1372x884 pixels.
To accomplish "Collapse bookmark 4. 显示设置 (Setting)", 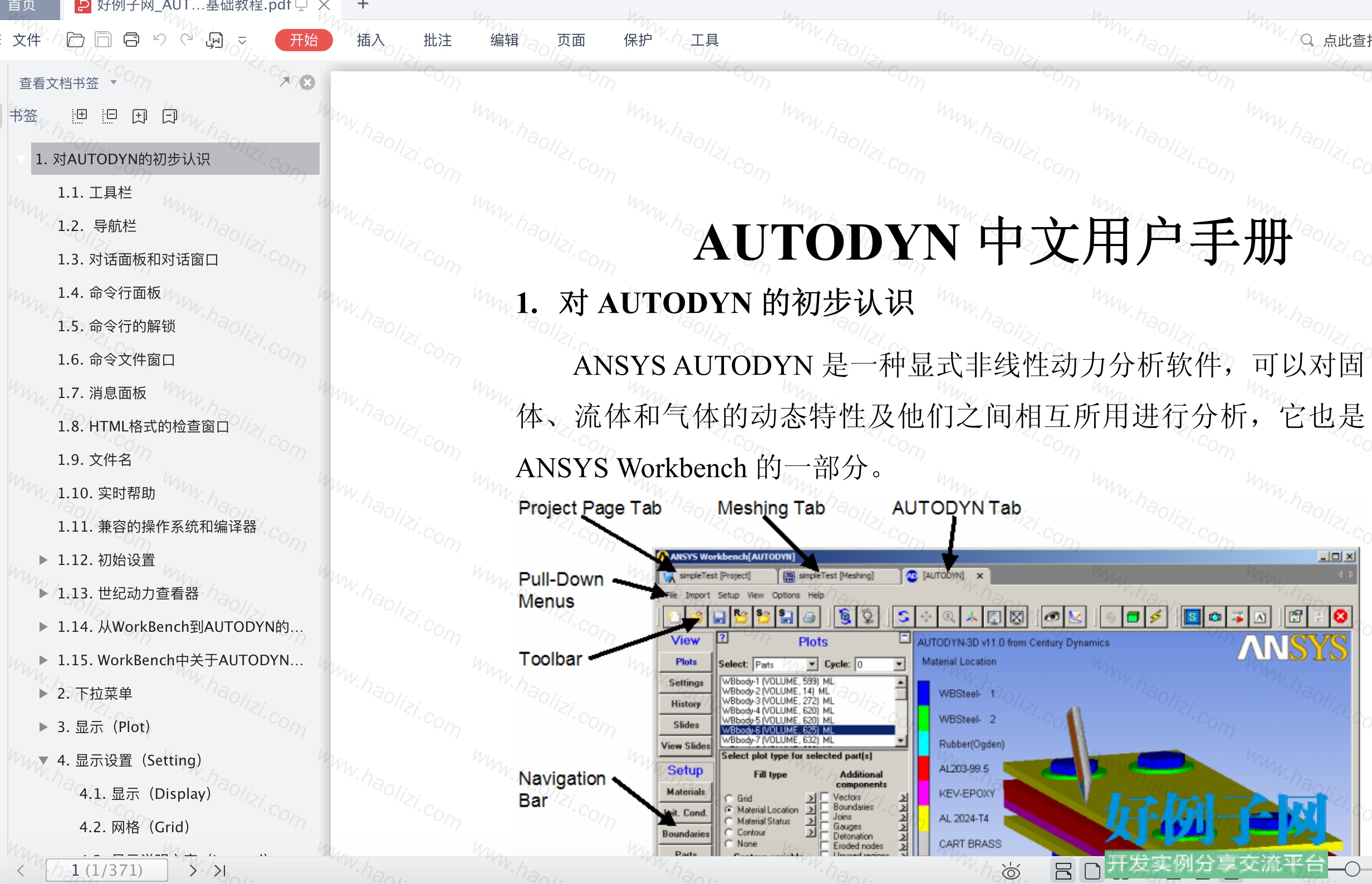I will click(x=43, y=760).
